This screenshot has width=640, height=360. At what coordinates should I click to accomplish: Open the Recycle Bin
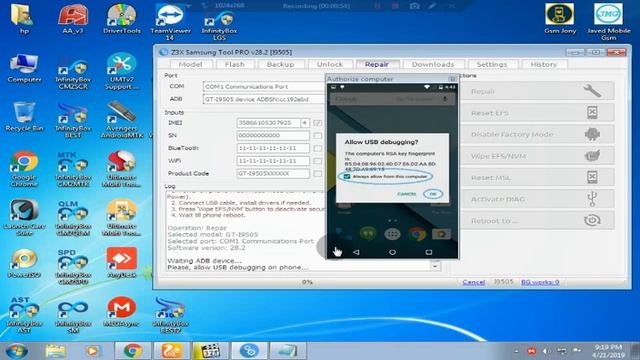coord(24,117)
